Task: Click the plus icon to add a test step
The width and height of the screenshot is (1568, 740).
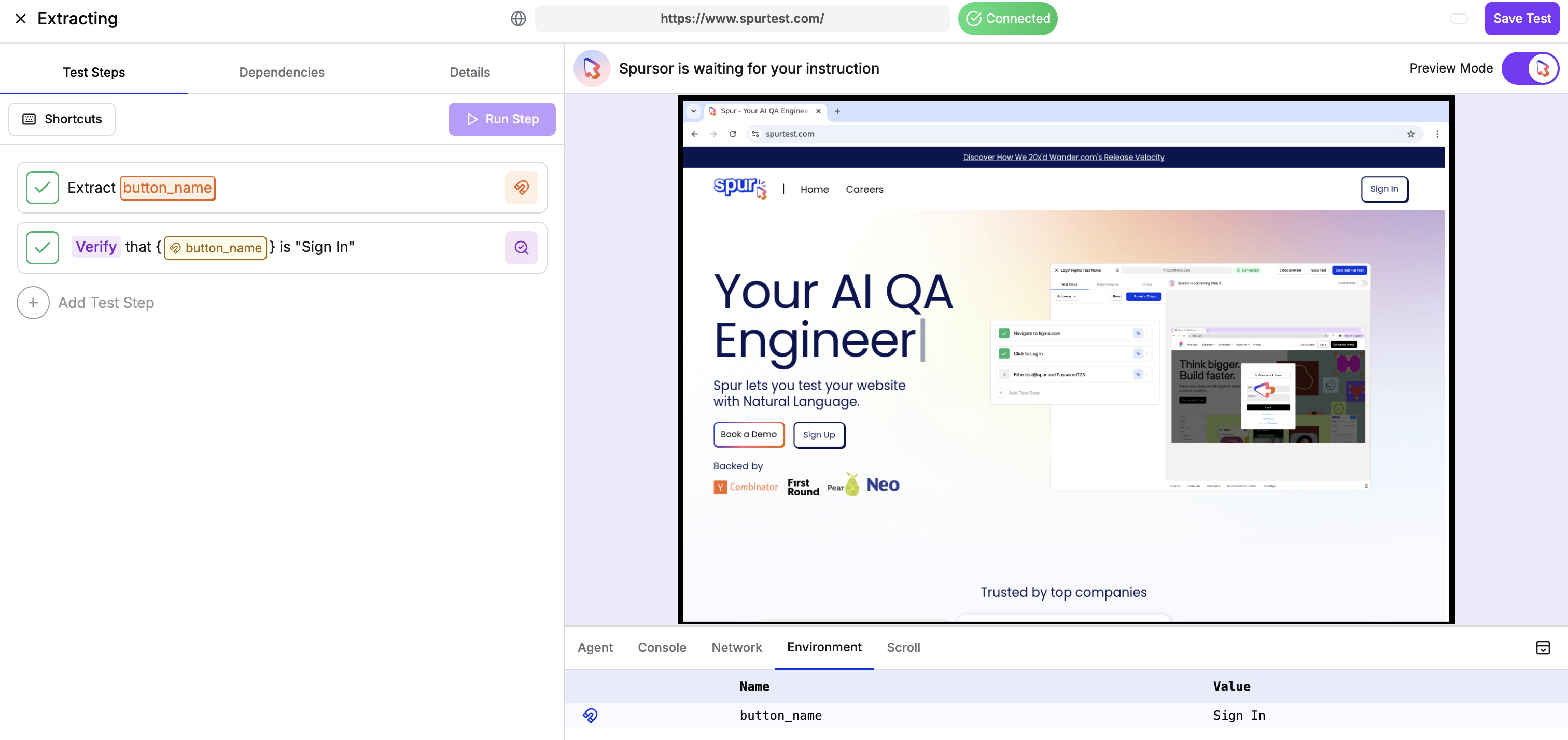Action: point(33,303)
